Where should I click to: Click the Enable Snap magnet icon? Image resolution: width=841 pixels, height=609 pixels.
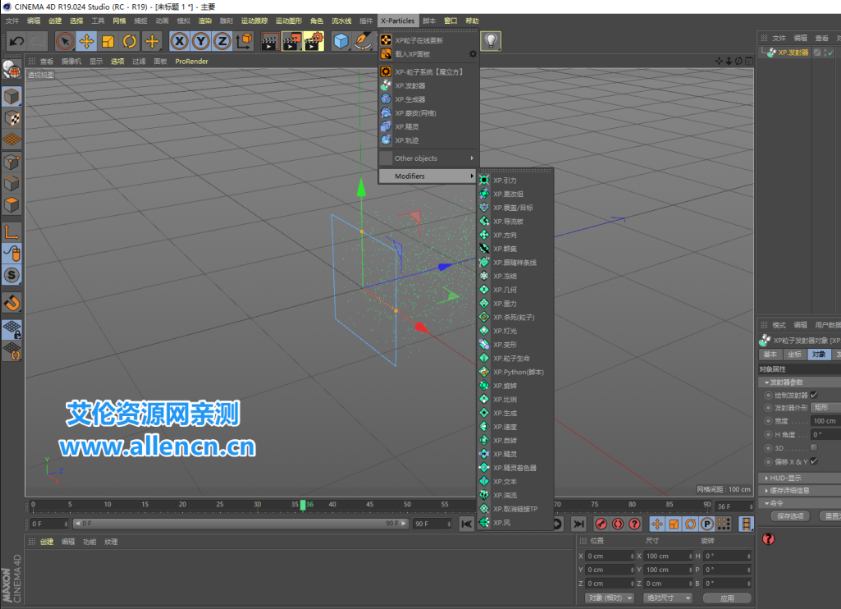(x=12, y=303)
